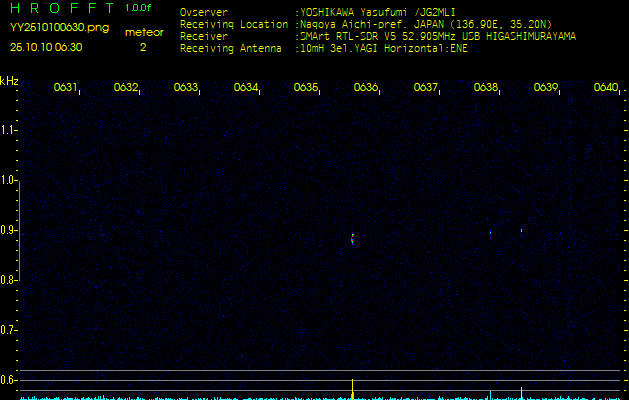Screen dimensions: 629x400
Task: Click the meteor echo near 0636
Action: (x=352, y=239)
